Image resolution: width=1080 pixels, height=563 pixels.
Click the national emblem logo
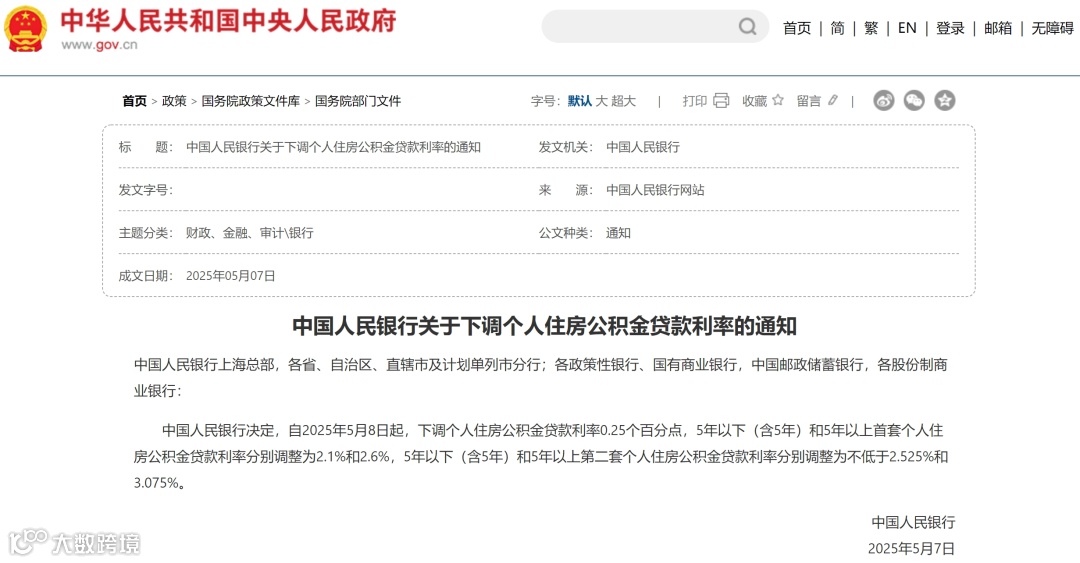pos(25,29)
